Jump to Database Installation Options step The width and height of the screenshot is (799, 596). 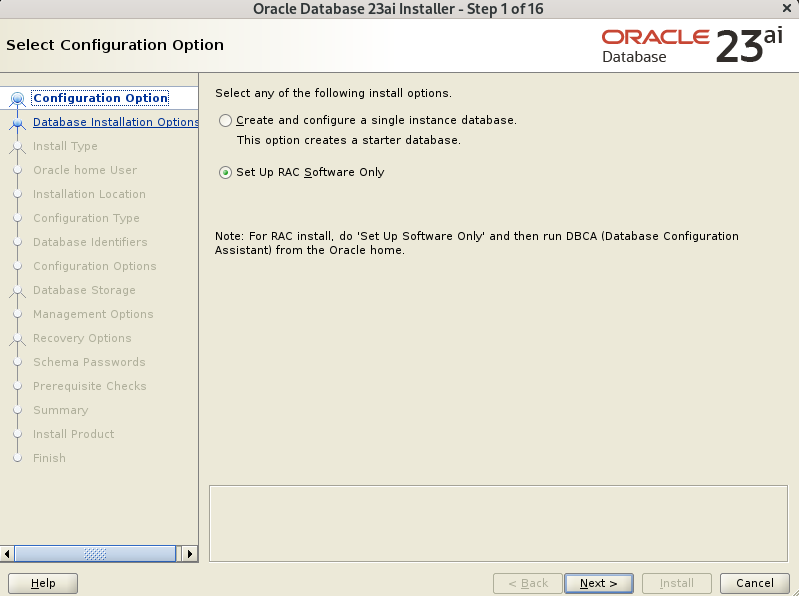point(116,122)
